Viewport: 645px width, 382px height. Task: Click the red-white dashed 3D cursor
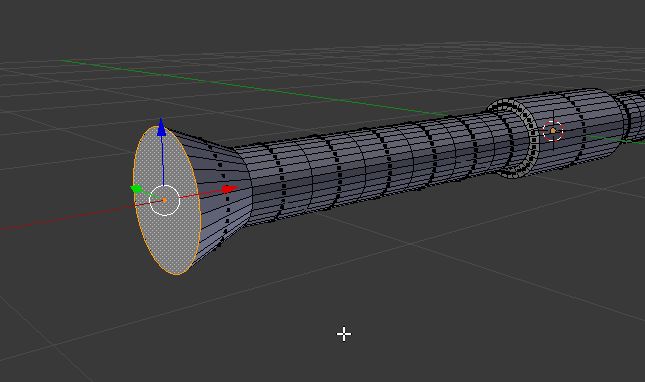[553, 131]
